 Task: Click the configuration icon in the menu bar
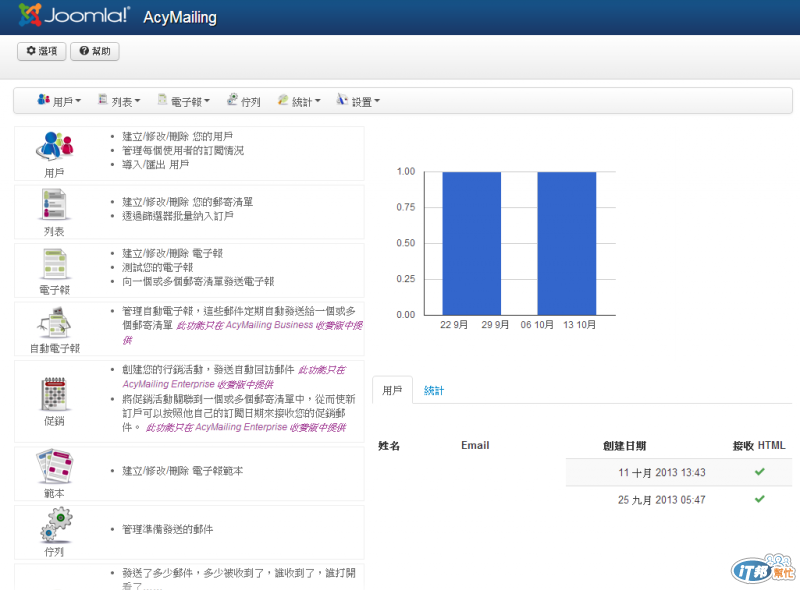342,99
